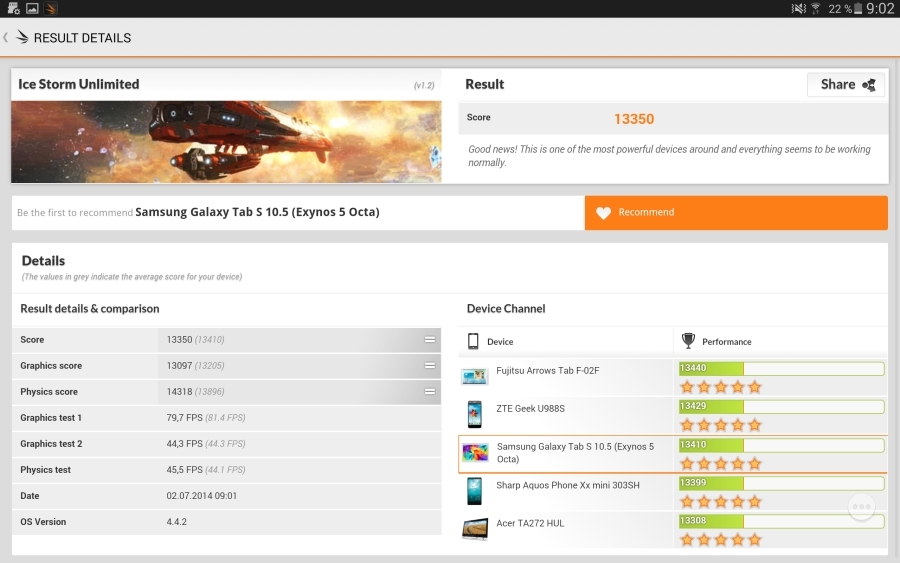Click star rating for ZTE Geek U988S
This screenshot has height=563, width=900.
coord(720,425)
